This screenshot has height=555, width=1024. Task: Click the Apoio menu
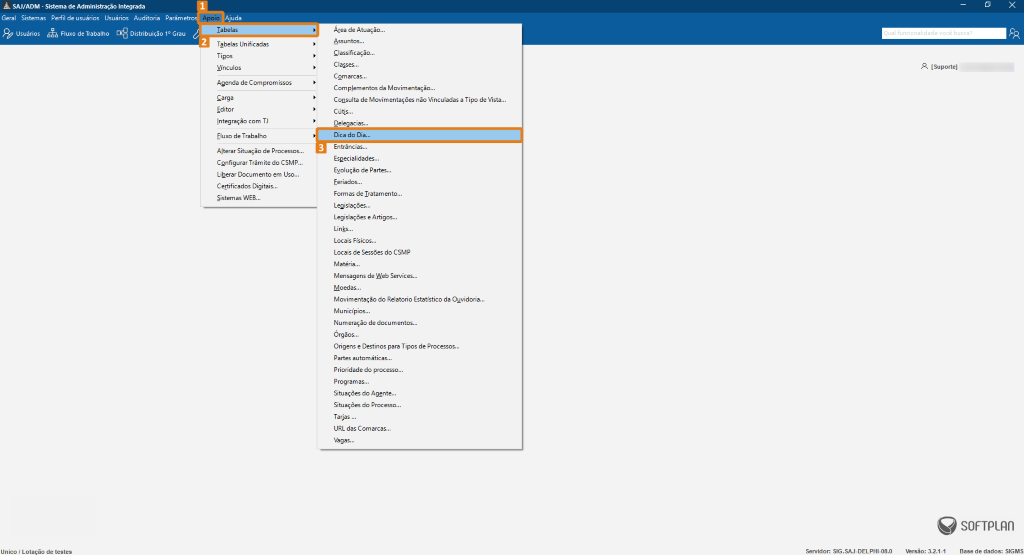click(211, 18)
